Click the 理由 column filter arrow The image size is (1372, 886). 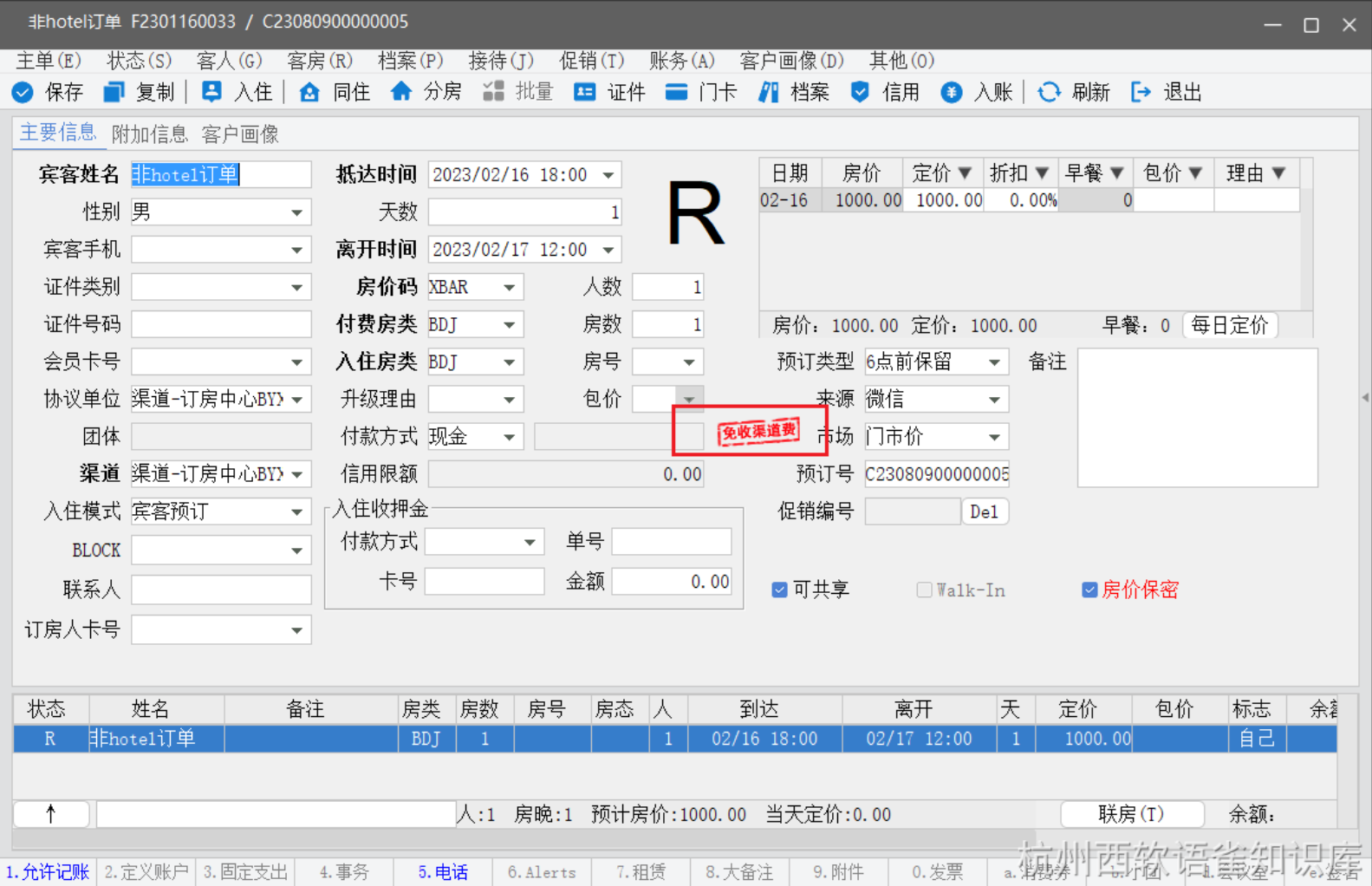tap(1278, 173)
